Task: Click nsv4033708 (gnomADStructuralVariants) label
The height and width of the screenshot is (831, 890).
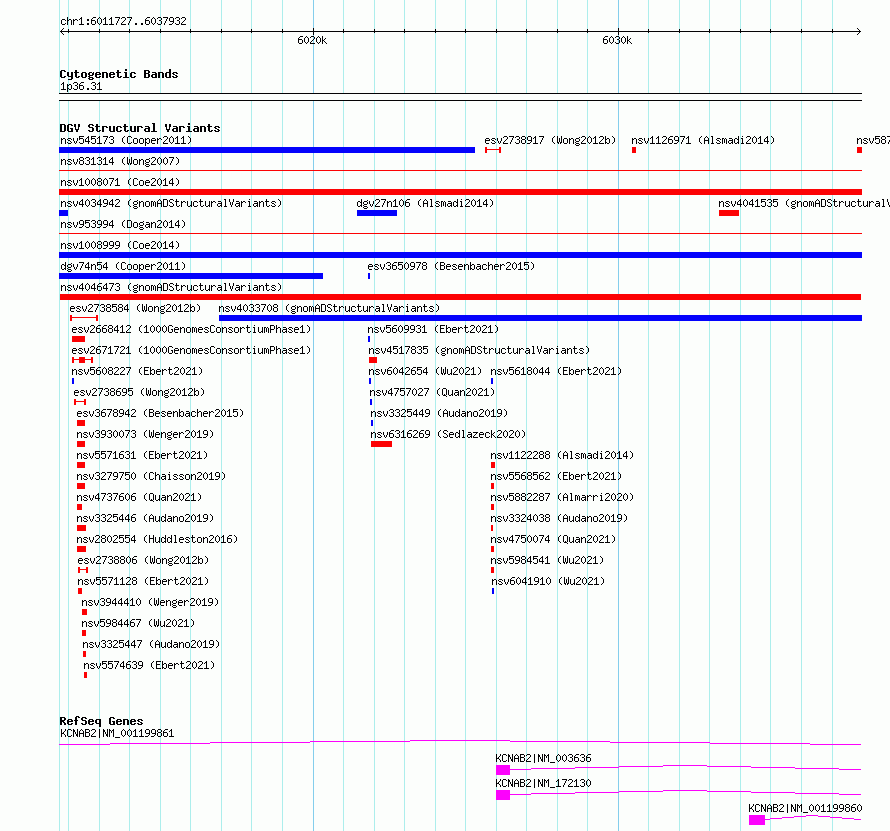Action: click(329, 308)
